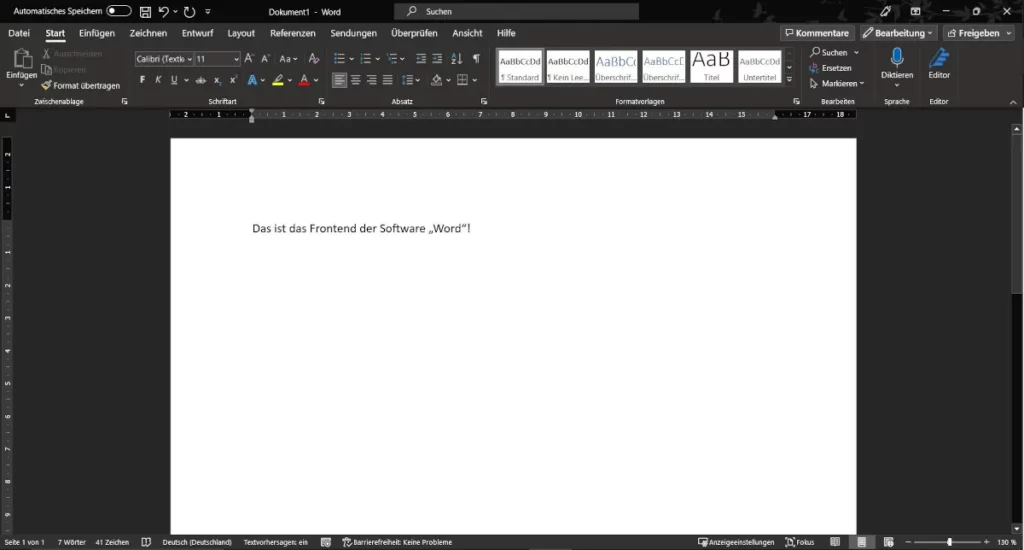Screen dimensions: 1024x550
Task: Apply superscript formatting
Action: point(233,80)
